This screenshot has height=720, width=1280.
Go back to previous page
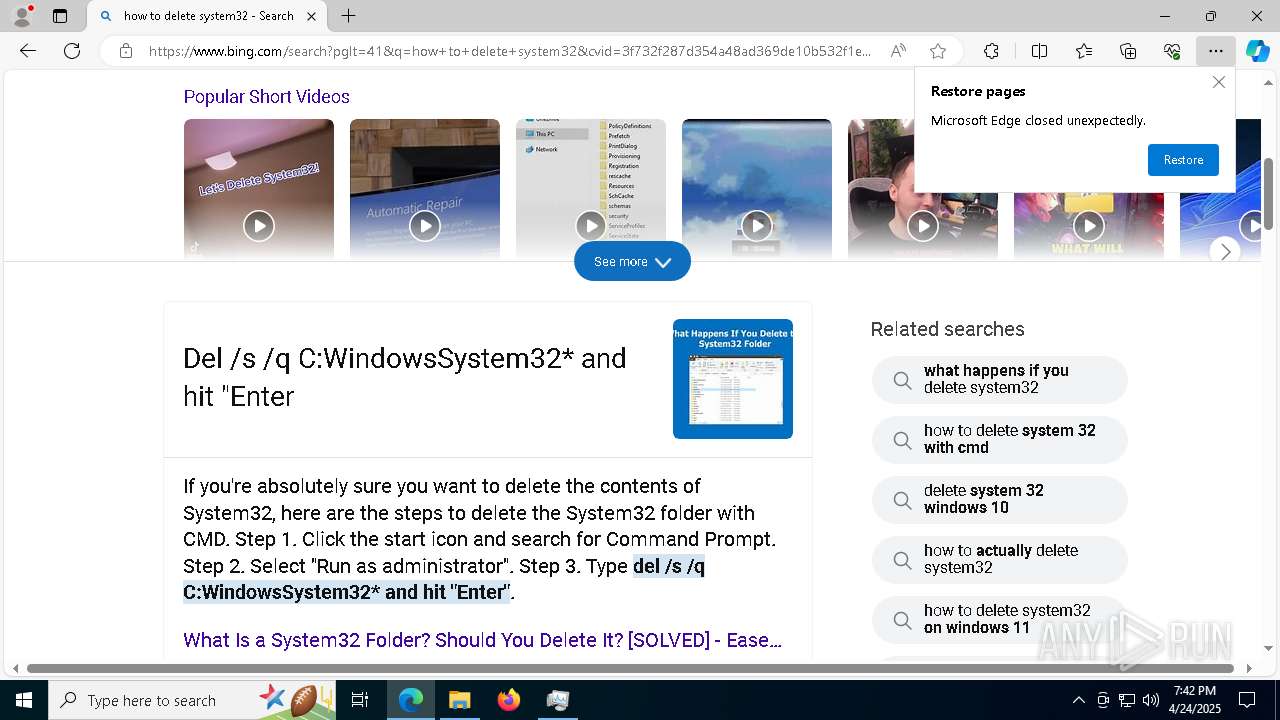coord(28,51)
